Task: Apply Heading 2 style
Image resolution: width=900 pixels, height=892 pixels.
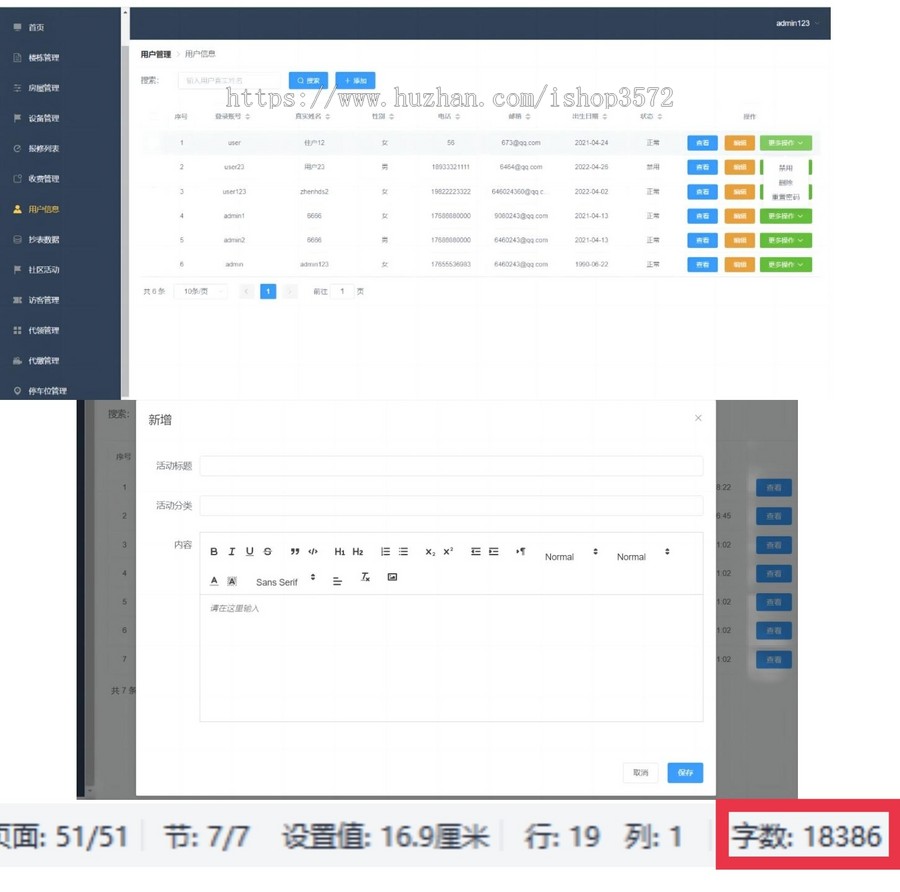Action: [358, 552]
